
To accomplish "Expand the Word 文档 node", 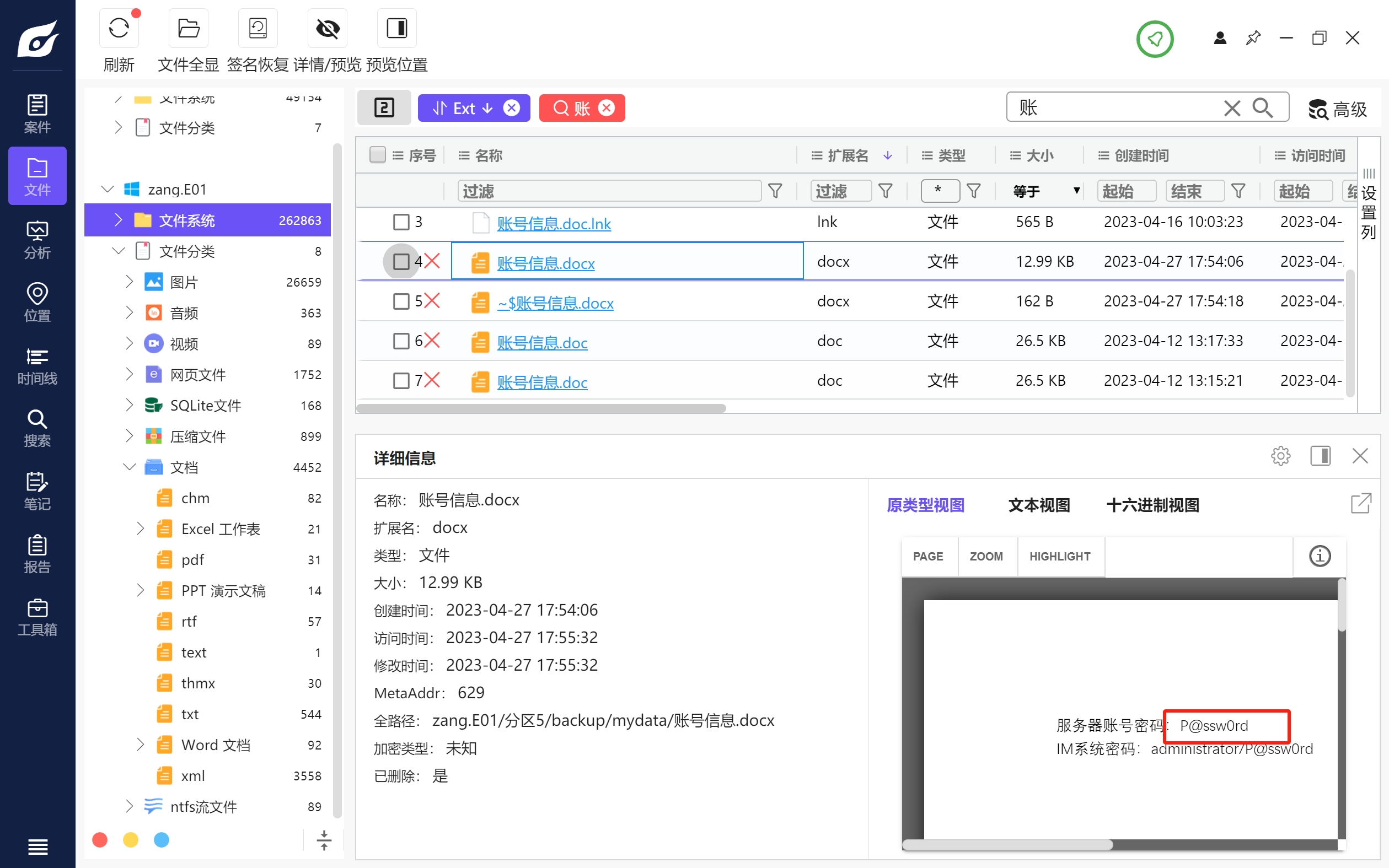I will click(140, 744).
